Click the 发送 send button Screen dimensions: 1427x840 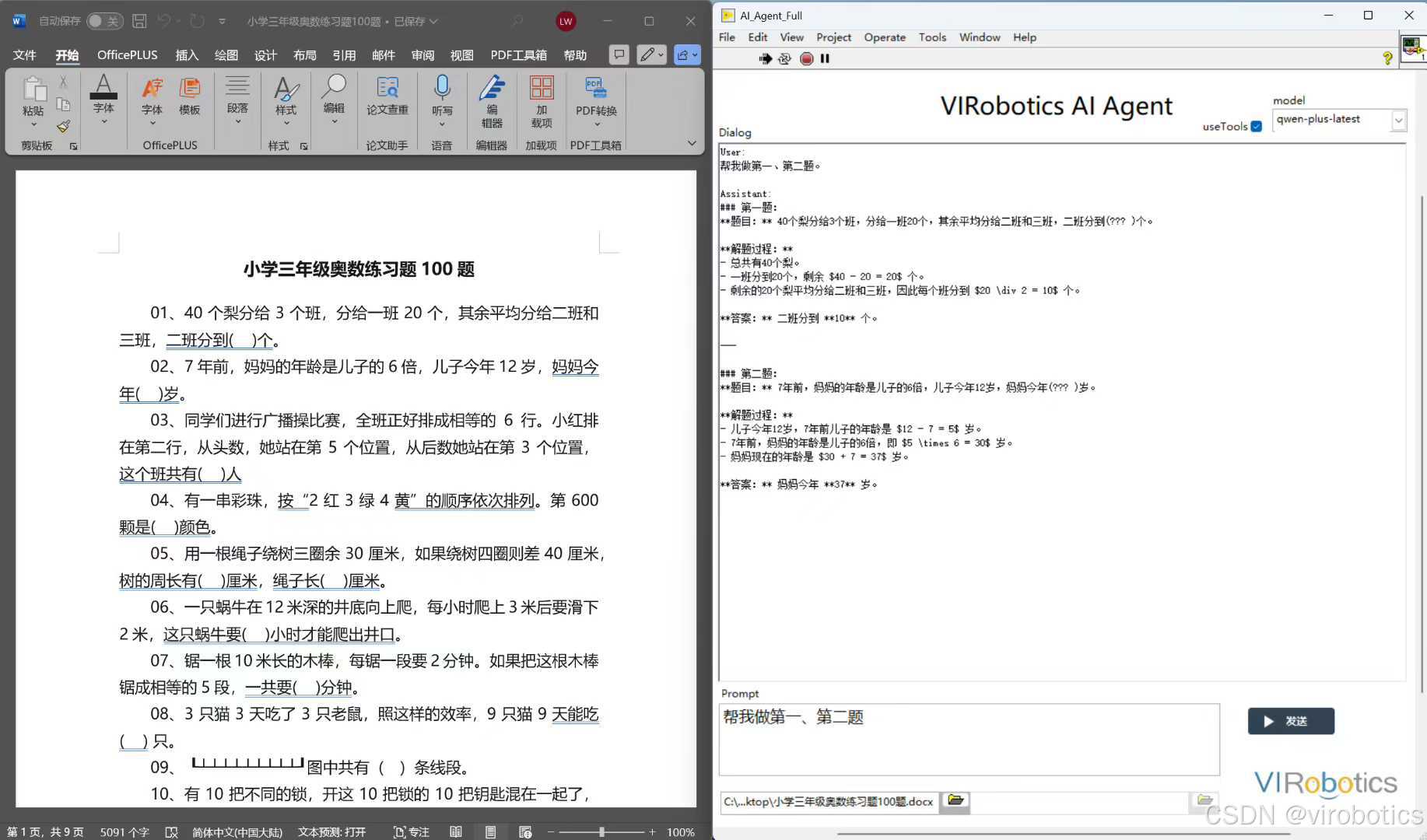click(1291, 721)
